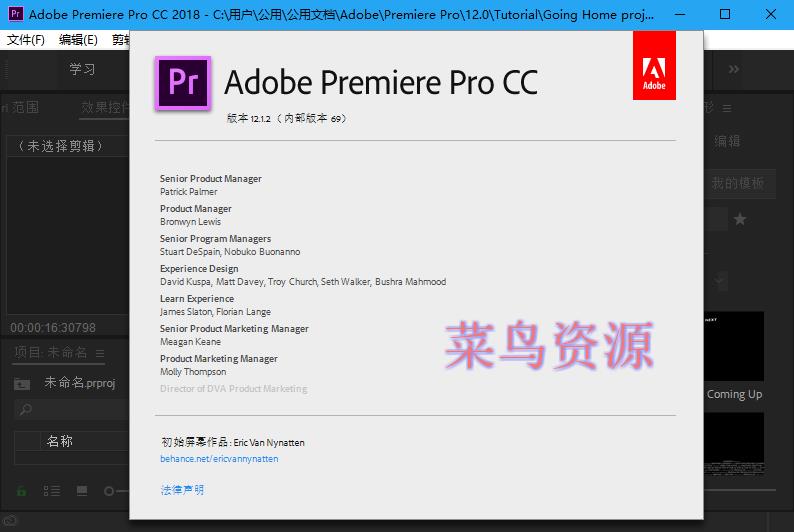Select the 项目: 未命名 panel tab
The width and height of the screenshot is (794, 532).
(51, 352)
